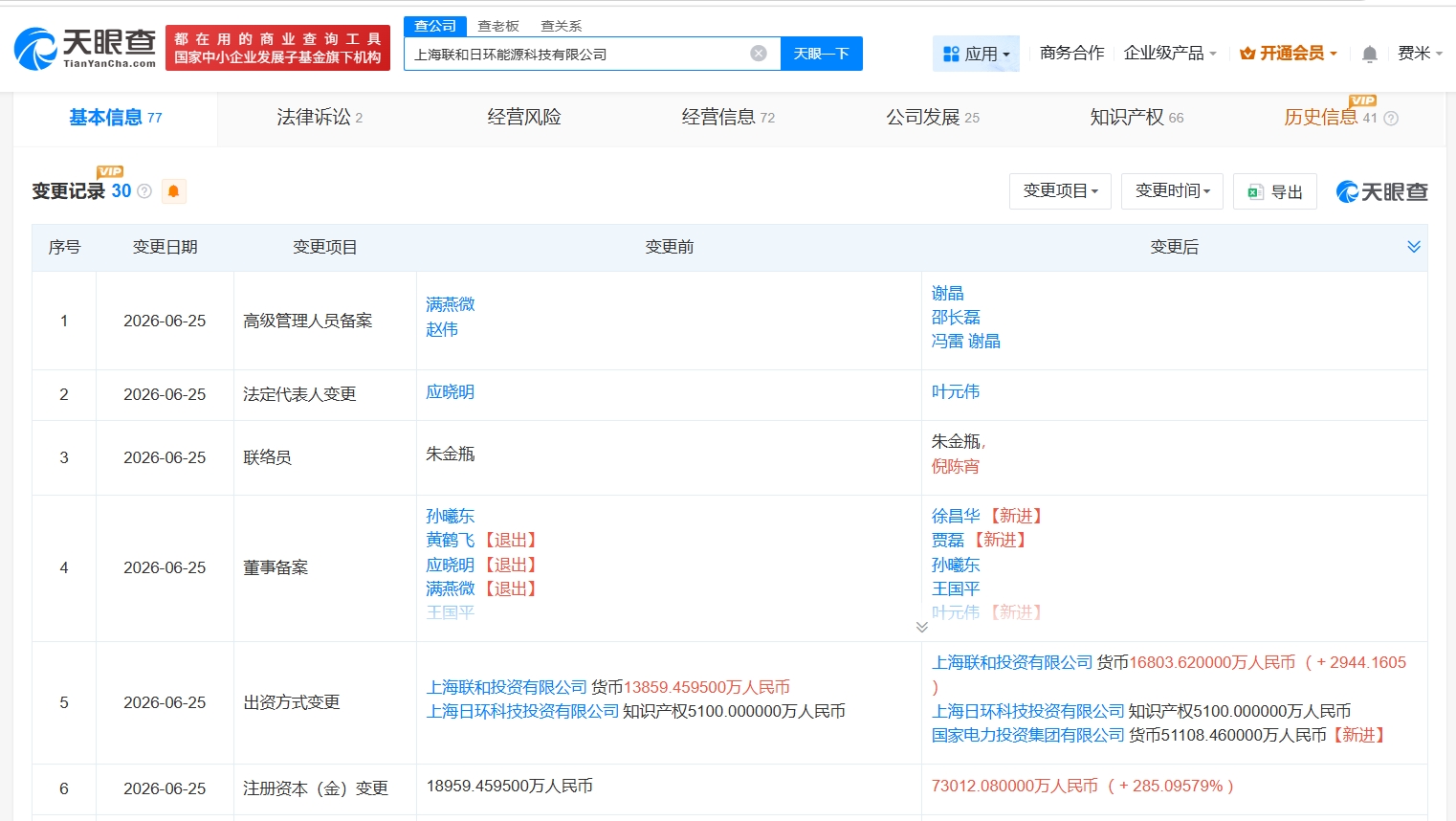Open the notification bell icon

[1370, 54]
